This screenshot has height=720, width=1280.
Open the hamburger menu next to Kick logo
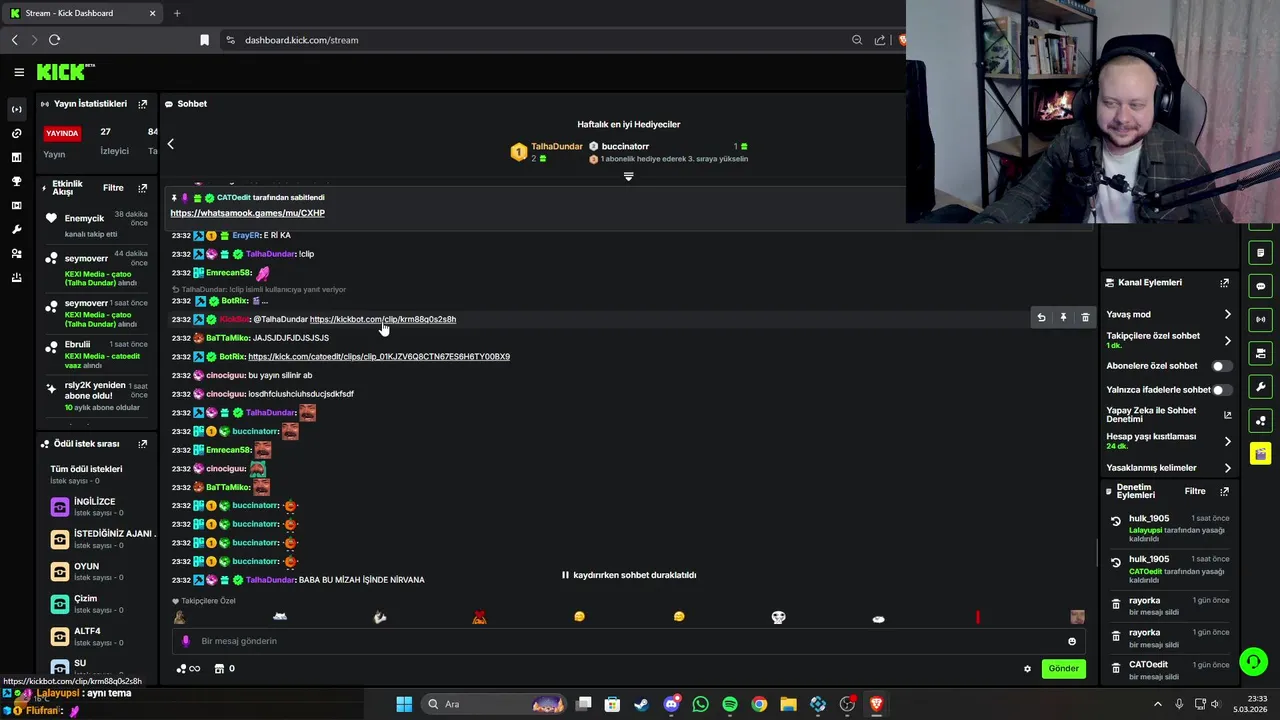click(19, 72)
